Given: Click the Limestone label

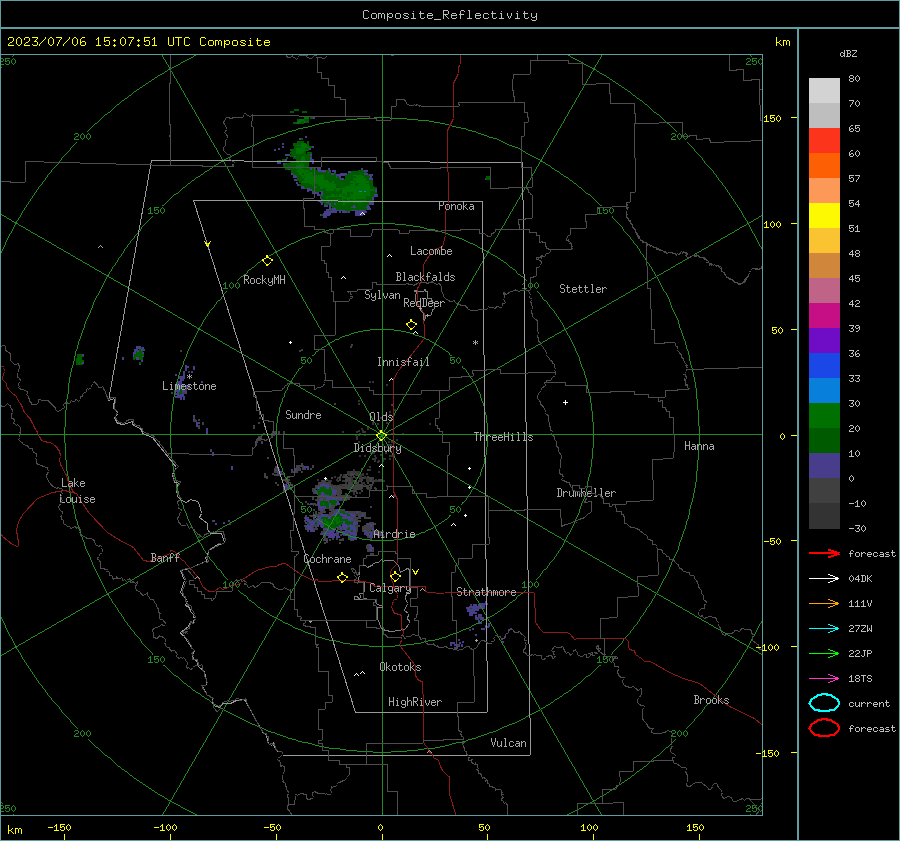Looking at the screenshot, I should (189, 386).
